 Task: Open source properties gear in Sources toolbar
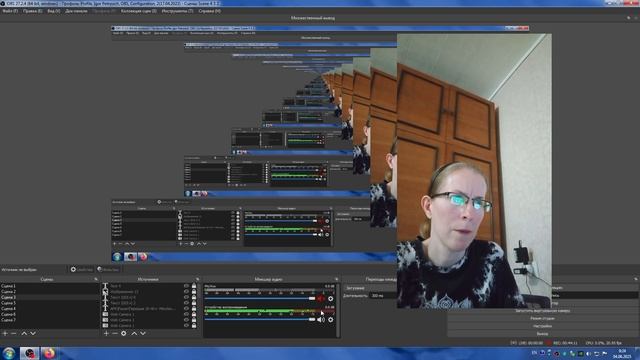(x=124, y=333)
